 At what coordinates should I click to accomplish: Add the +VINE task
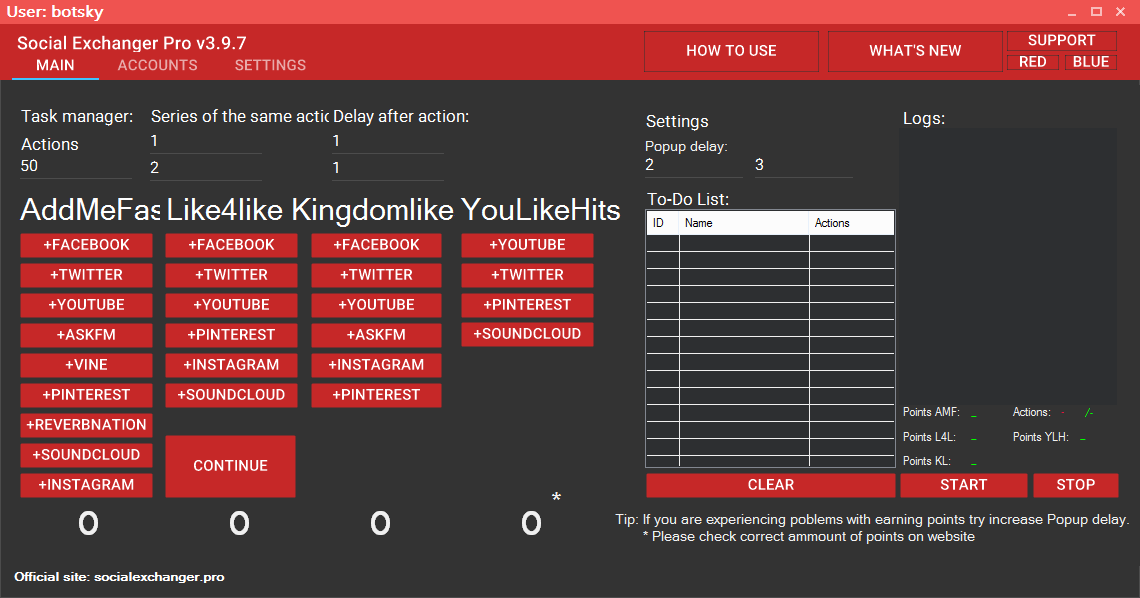click(x=87, y=365)
